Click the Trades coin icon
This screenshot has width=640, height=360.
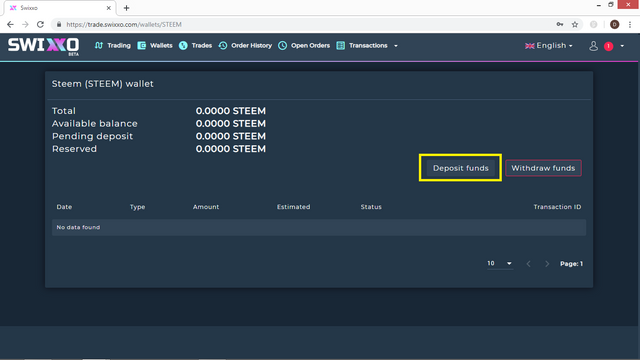(183, 45)
